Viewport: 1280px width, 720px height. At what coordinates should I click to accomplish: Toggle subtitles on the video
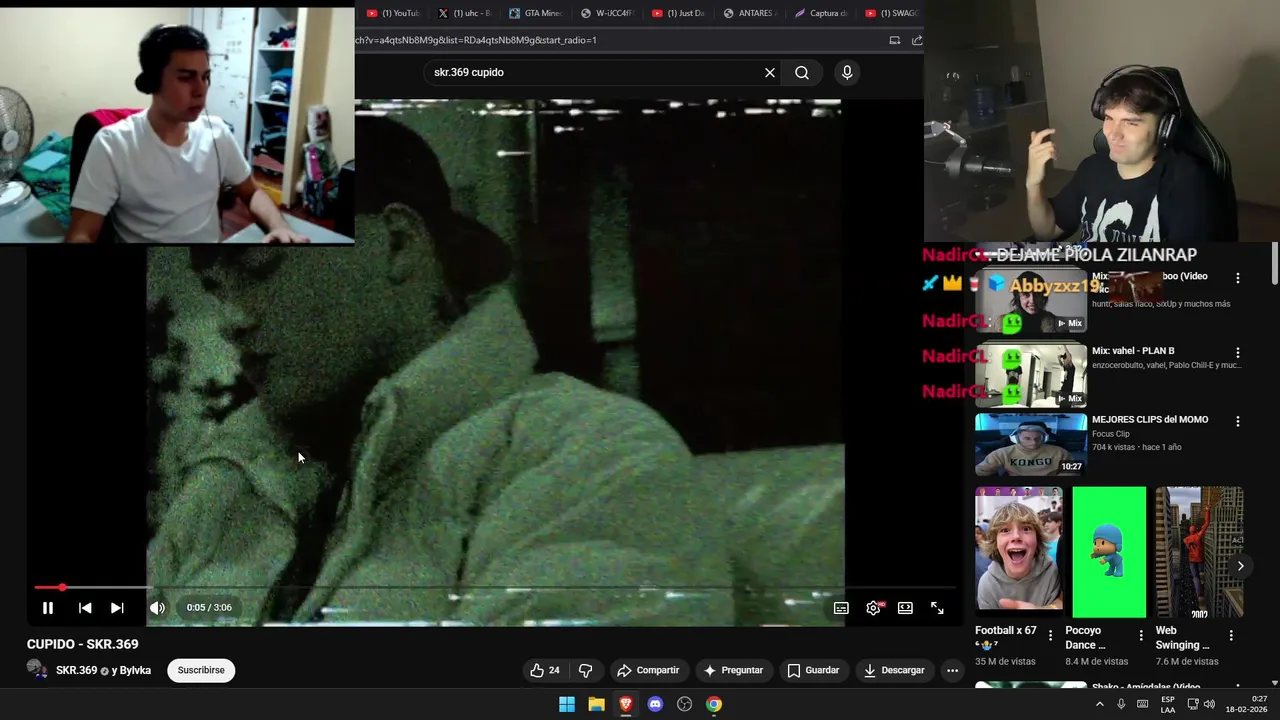pos(841,608)
